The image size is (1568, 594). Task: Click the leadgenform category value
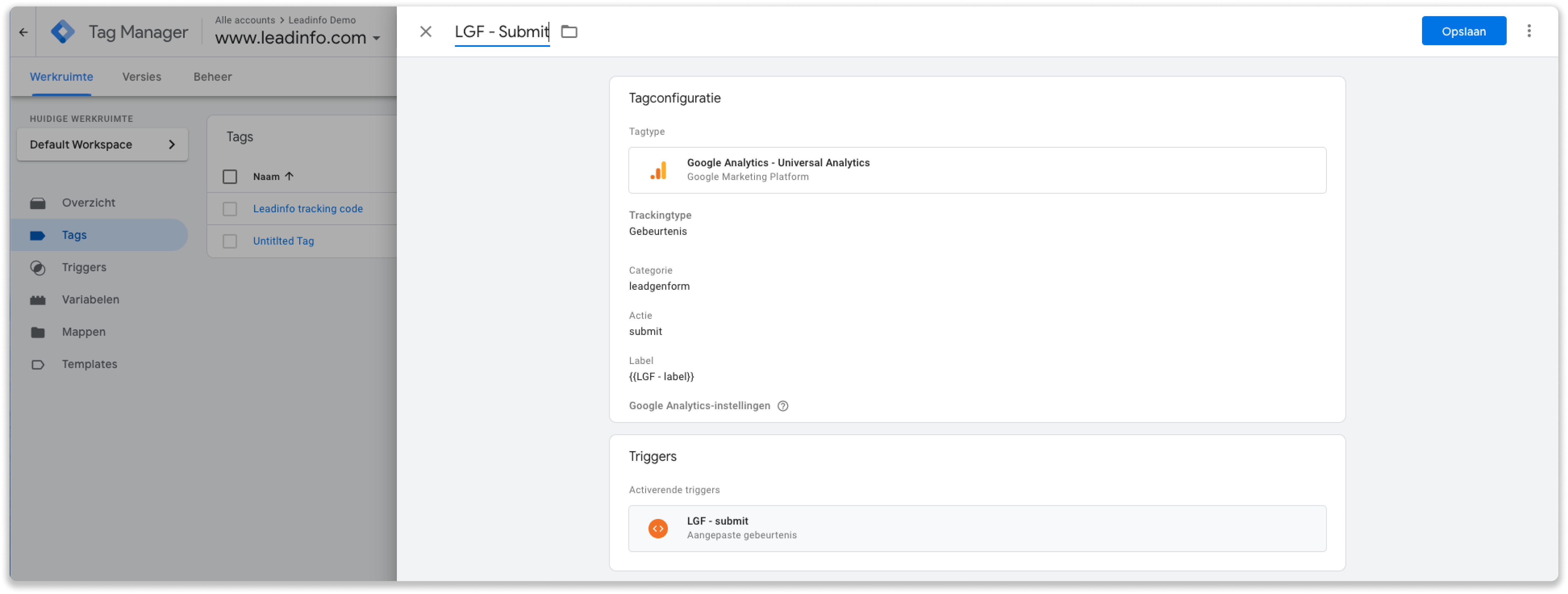[x=659, y=286]
